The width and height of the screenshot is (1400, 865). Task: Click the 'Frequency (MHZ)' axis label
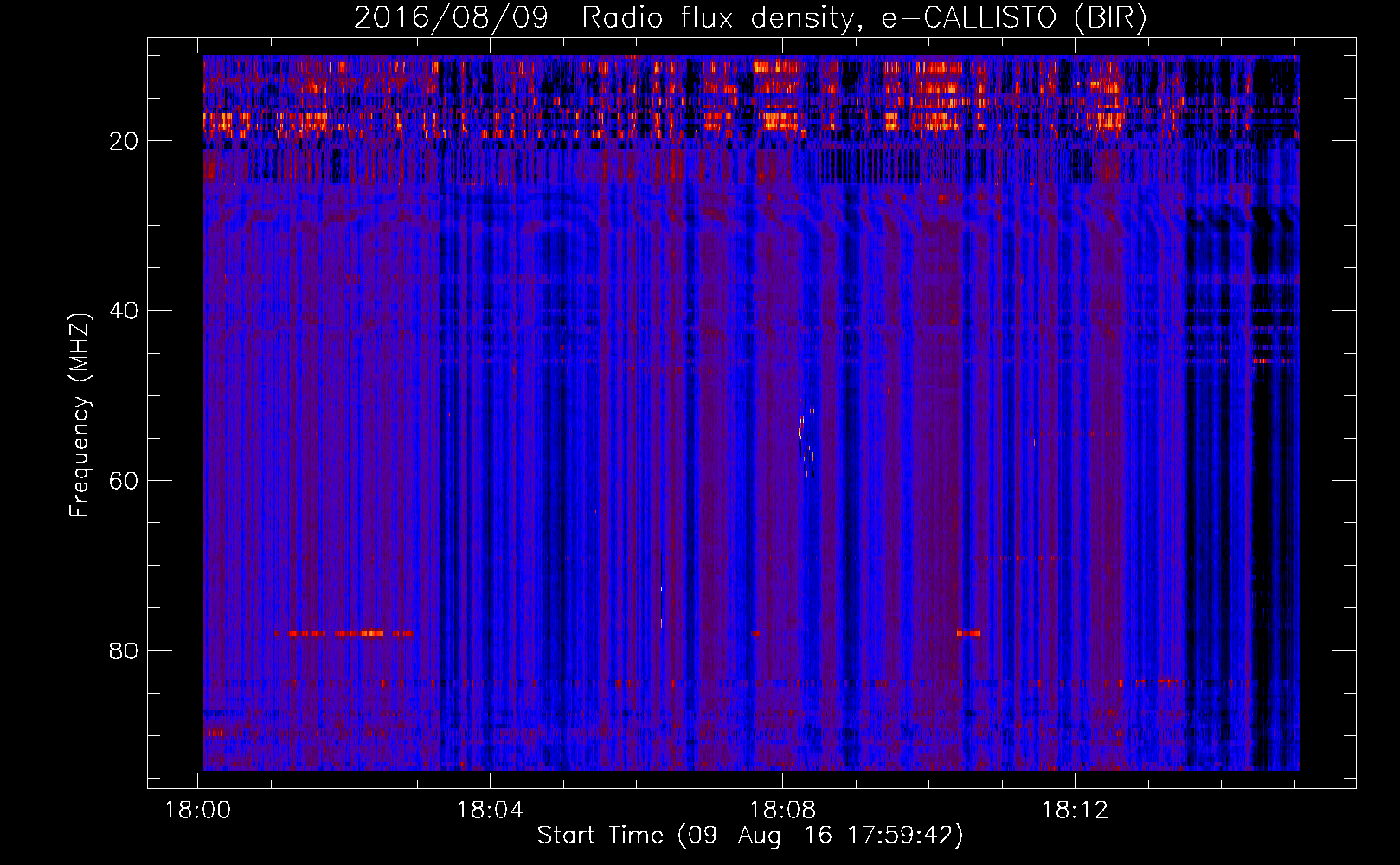coord(80,415)
